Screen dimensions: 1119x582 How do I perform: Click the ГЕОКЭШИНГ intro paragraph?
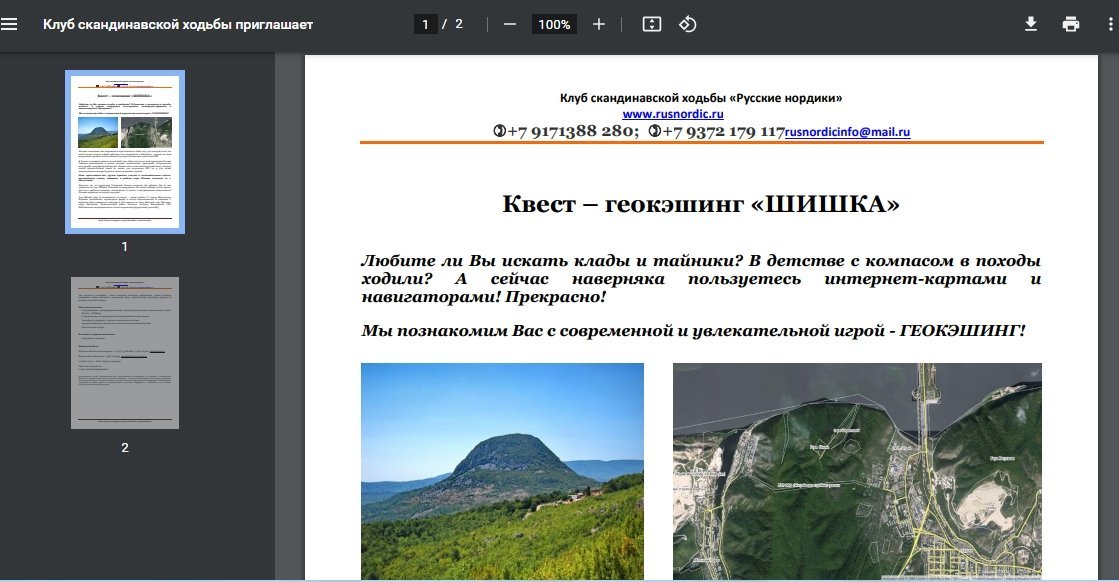click(693, 330)
